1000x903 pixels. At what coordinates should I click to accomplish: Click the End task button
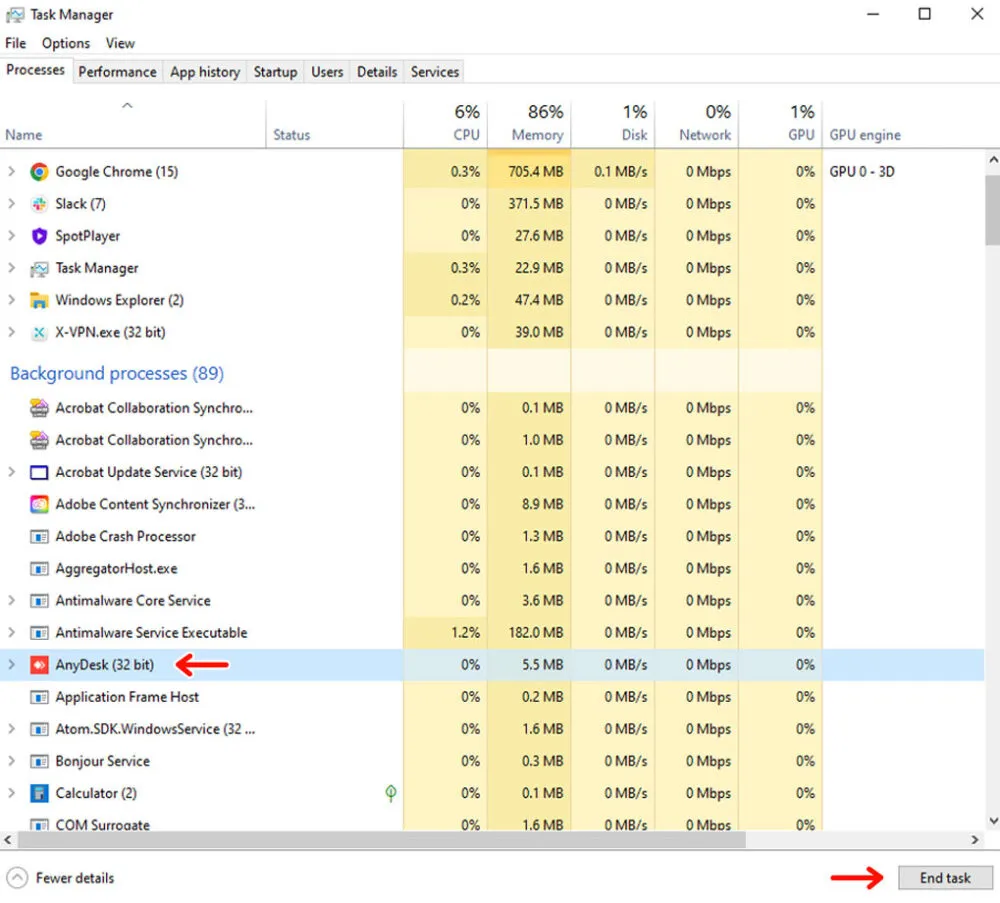click(x=945, y=878)
